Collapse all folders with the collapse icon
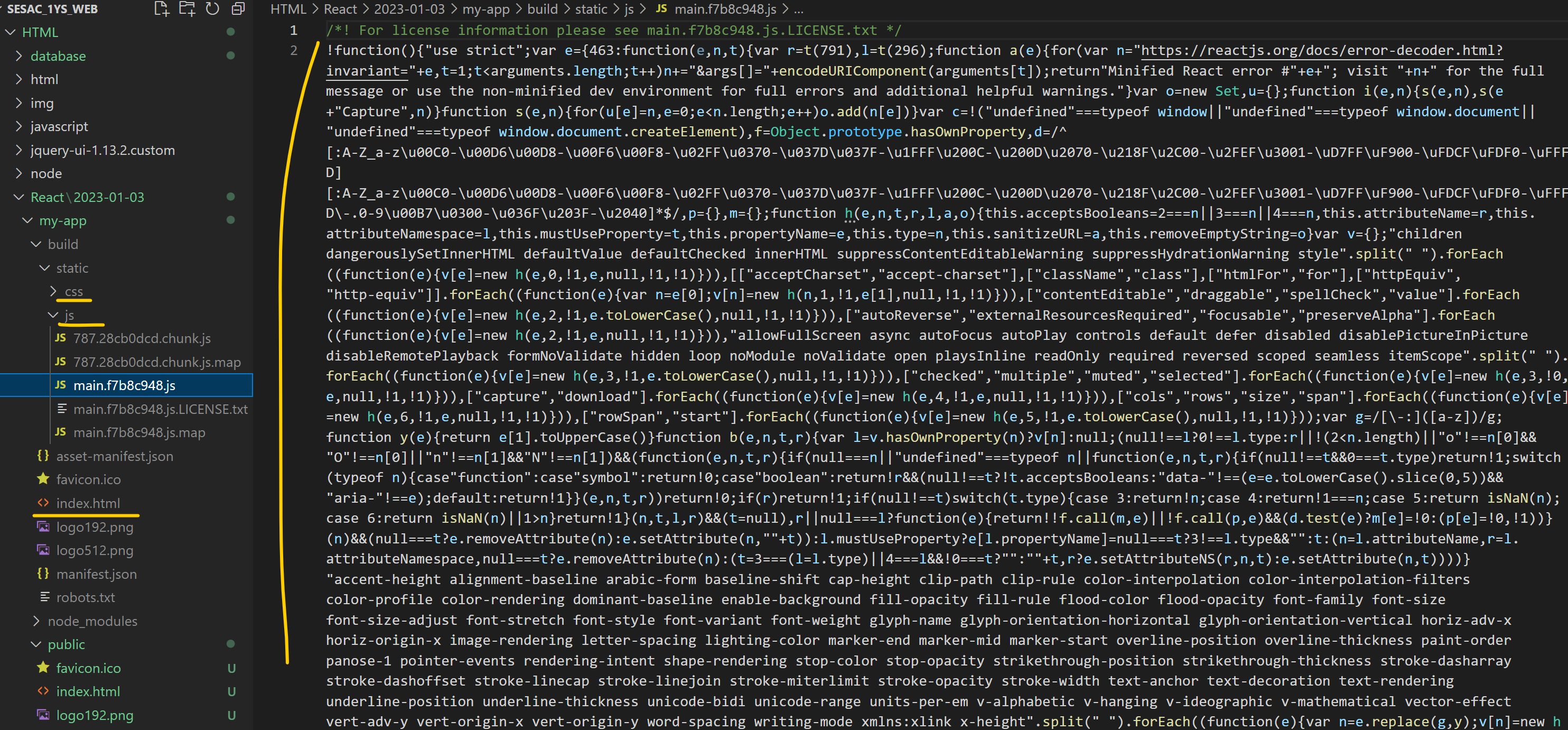Screen dimensions: 1568x730 click(x=238, y=8)
